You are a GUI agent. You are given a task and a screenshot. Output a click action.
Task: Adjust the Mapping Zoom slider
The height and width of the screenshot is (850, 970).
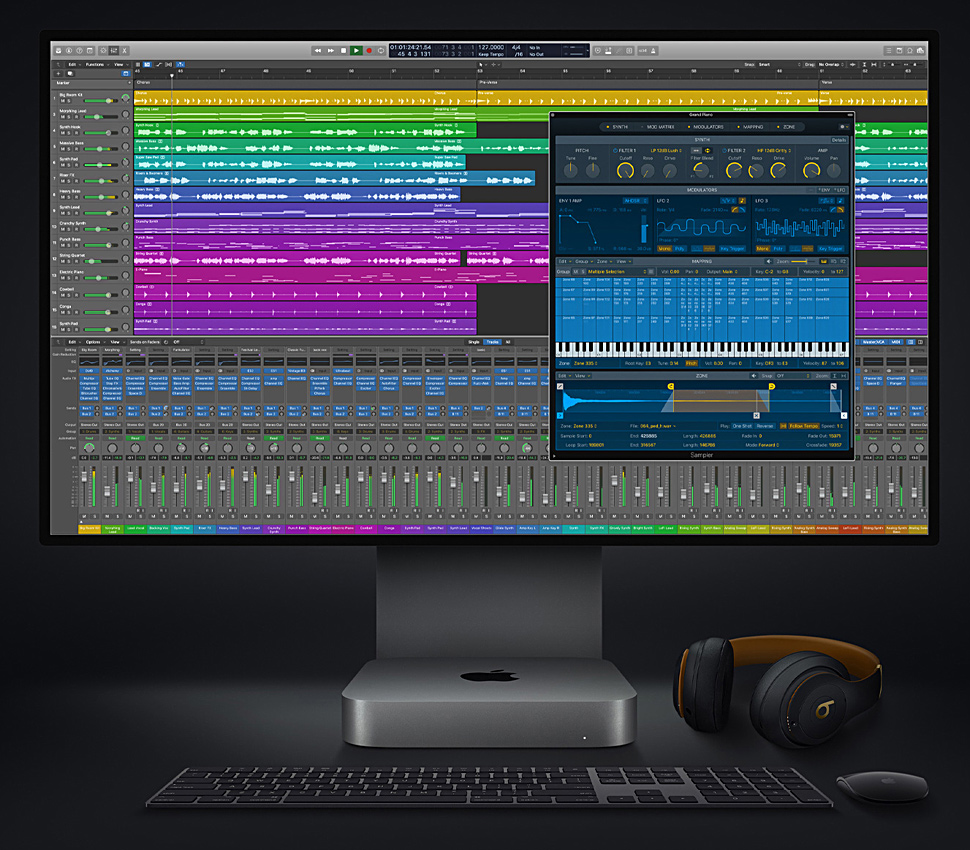point(802,262)
